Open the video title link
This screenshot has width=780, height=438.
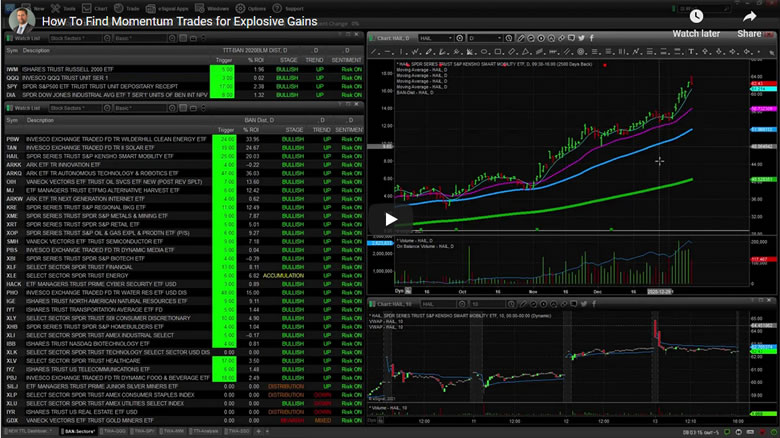(180, 20)
